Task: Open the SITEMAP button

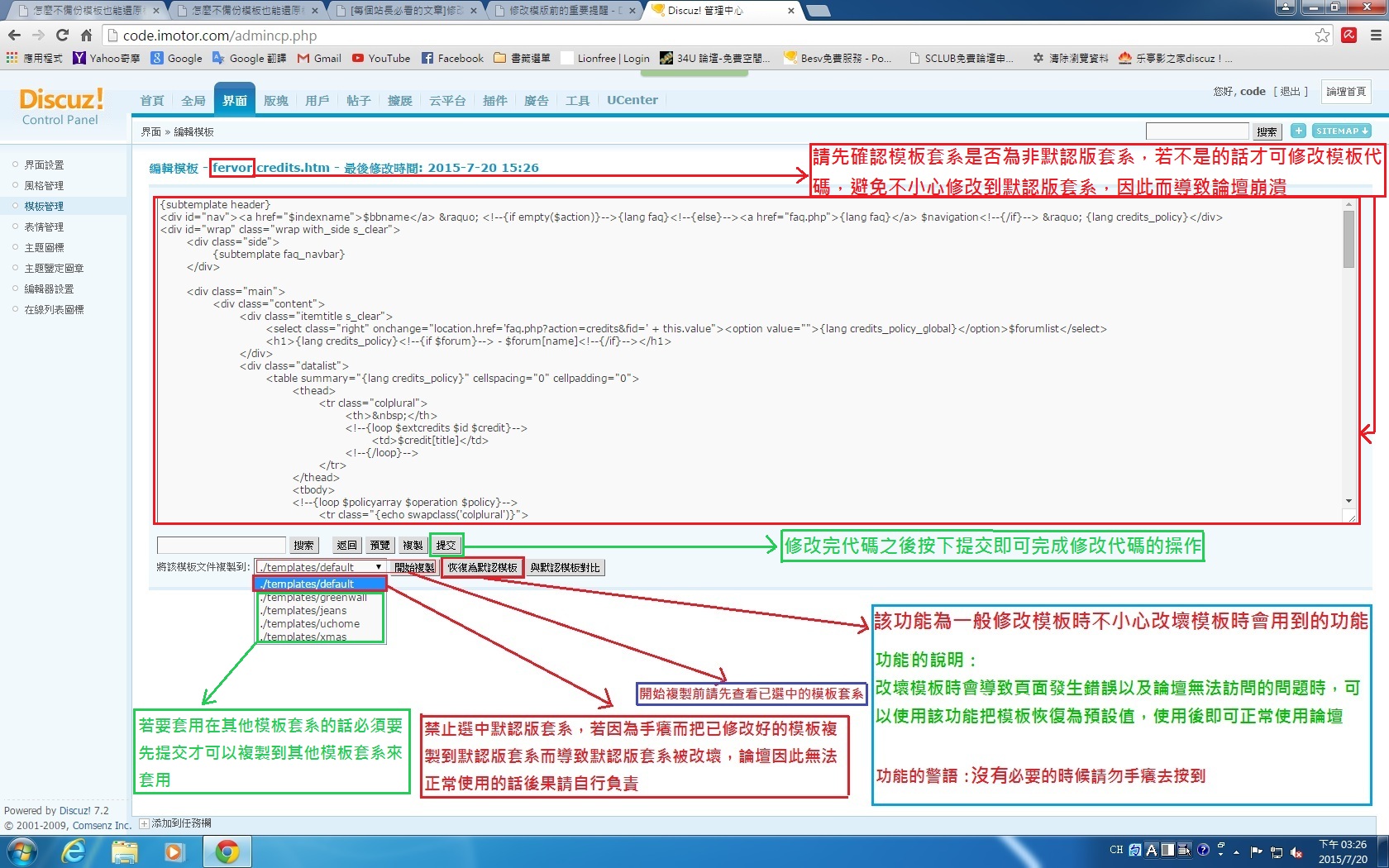Action: (1343, 131)
